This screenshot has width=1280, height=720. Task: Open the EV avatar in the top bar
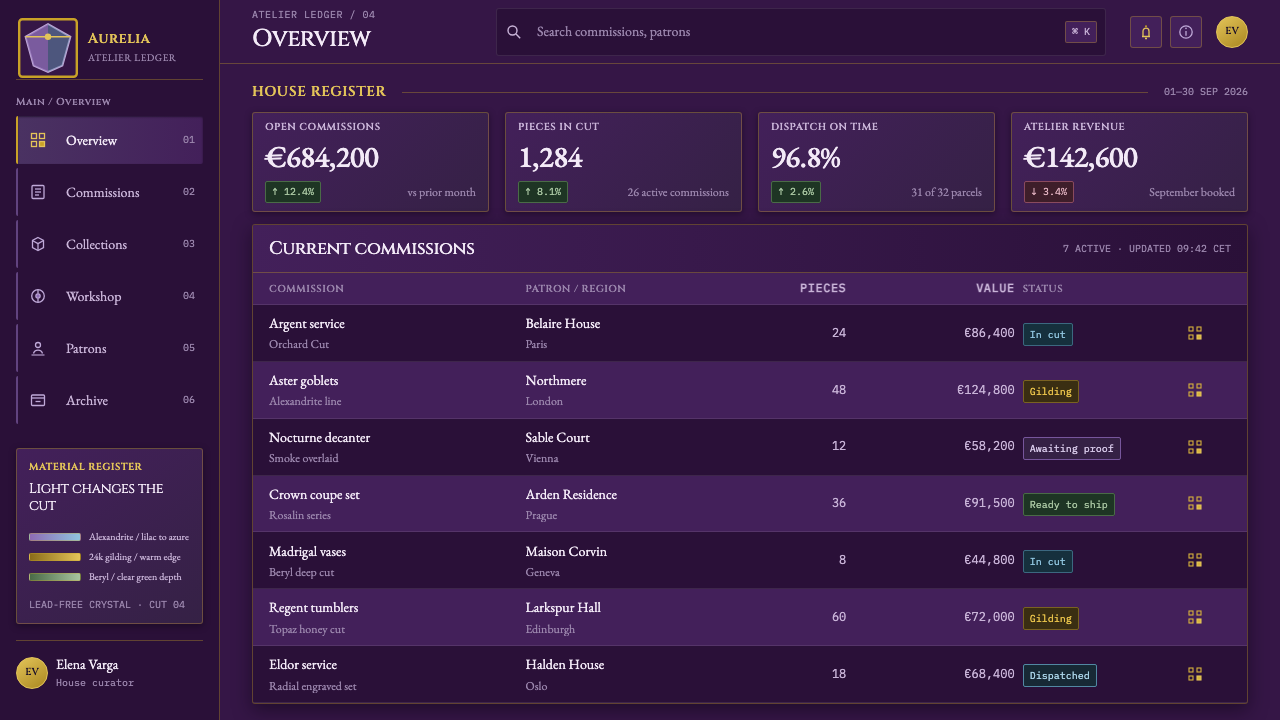pyautogui.click(x=1232, y=32)
